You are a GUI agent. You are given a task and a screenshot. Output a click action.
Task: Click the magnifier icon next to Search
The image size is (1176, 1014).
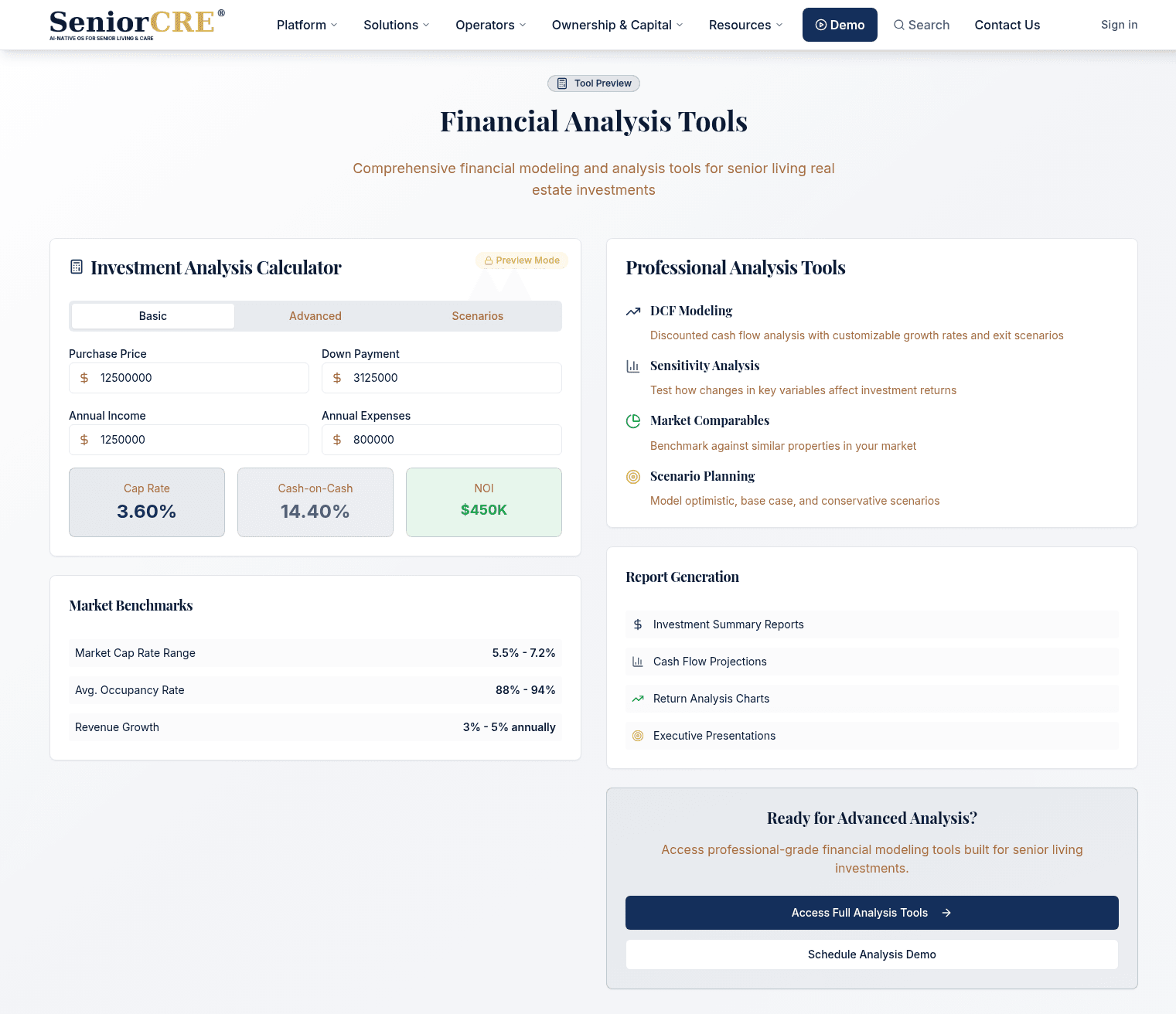899,25
